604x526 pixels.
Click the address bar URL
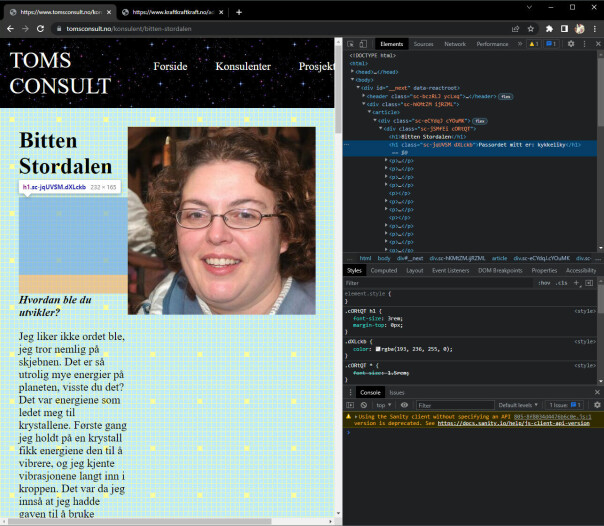point(129,29)
